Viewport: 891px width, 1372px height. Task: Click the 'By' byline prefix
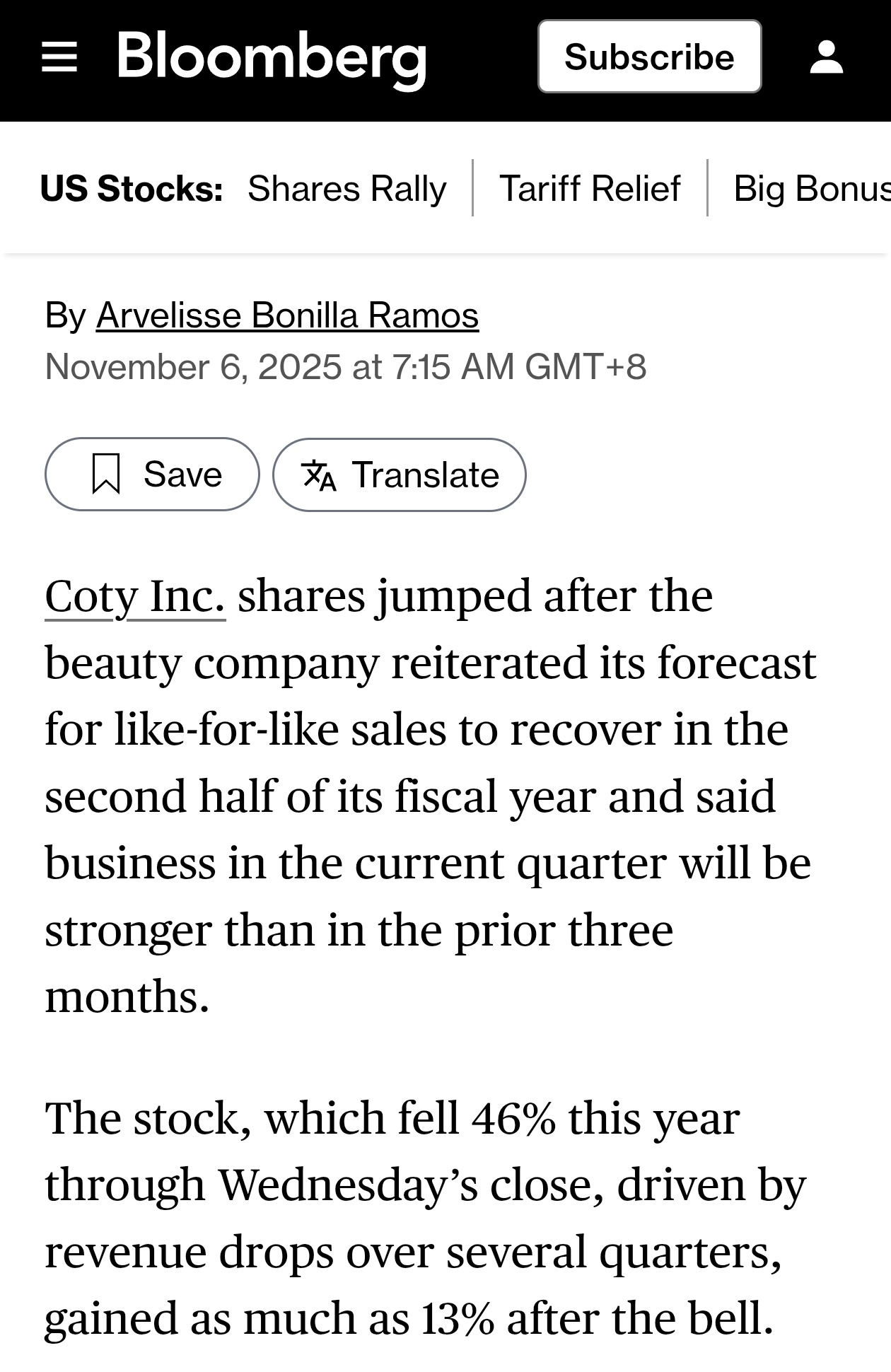[x=65, y=315]
